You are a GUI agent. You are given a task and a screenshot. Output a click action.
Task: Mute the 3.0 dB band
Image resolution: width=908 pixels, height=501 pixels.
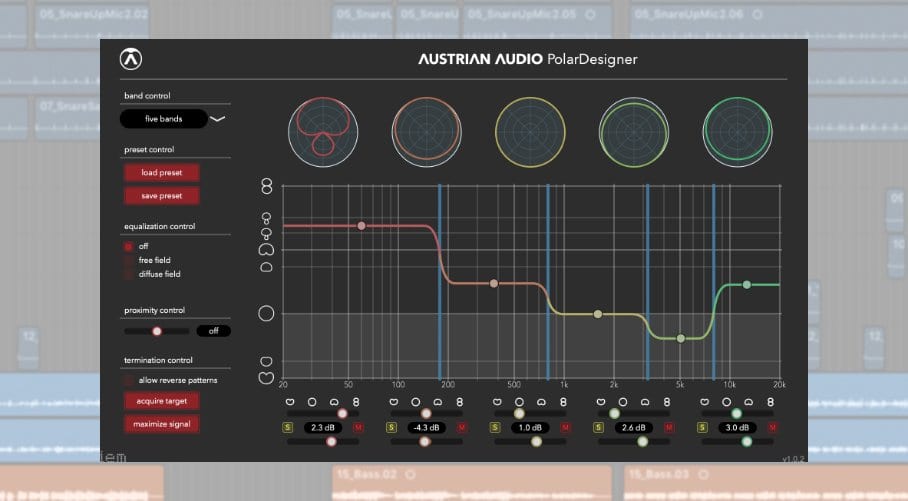[x=772, y=427]
